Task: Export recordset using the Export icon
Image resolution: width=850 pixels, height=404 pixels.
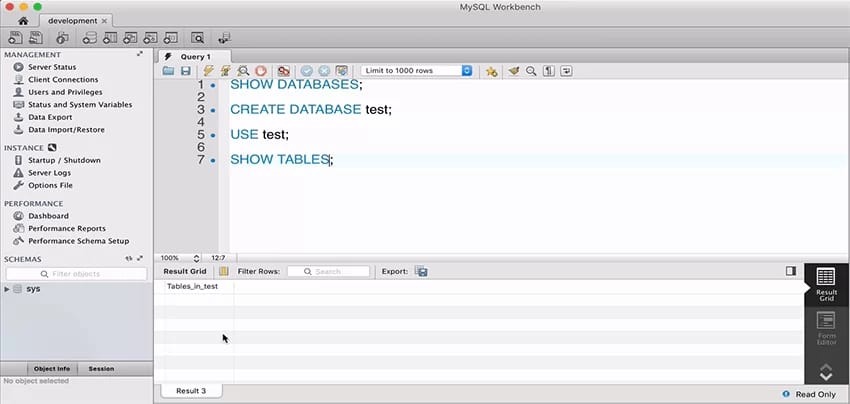Action: click(x=421, y=271)
